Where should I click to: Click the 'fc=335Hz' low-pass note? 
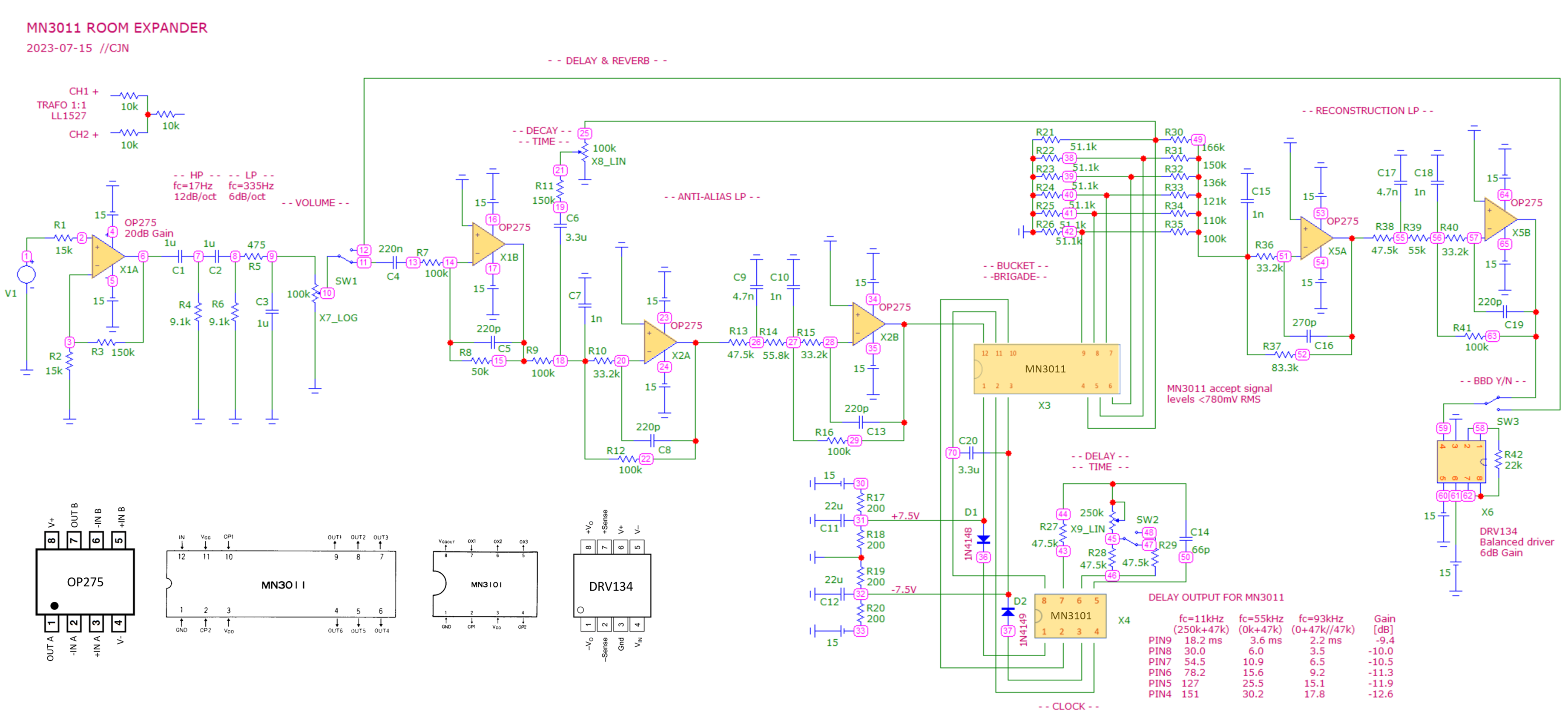click(251, 186)
